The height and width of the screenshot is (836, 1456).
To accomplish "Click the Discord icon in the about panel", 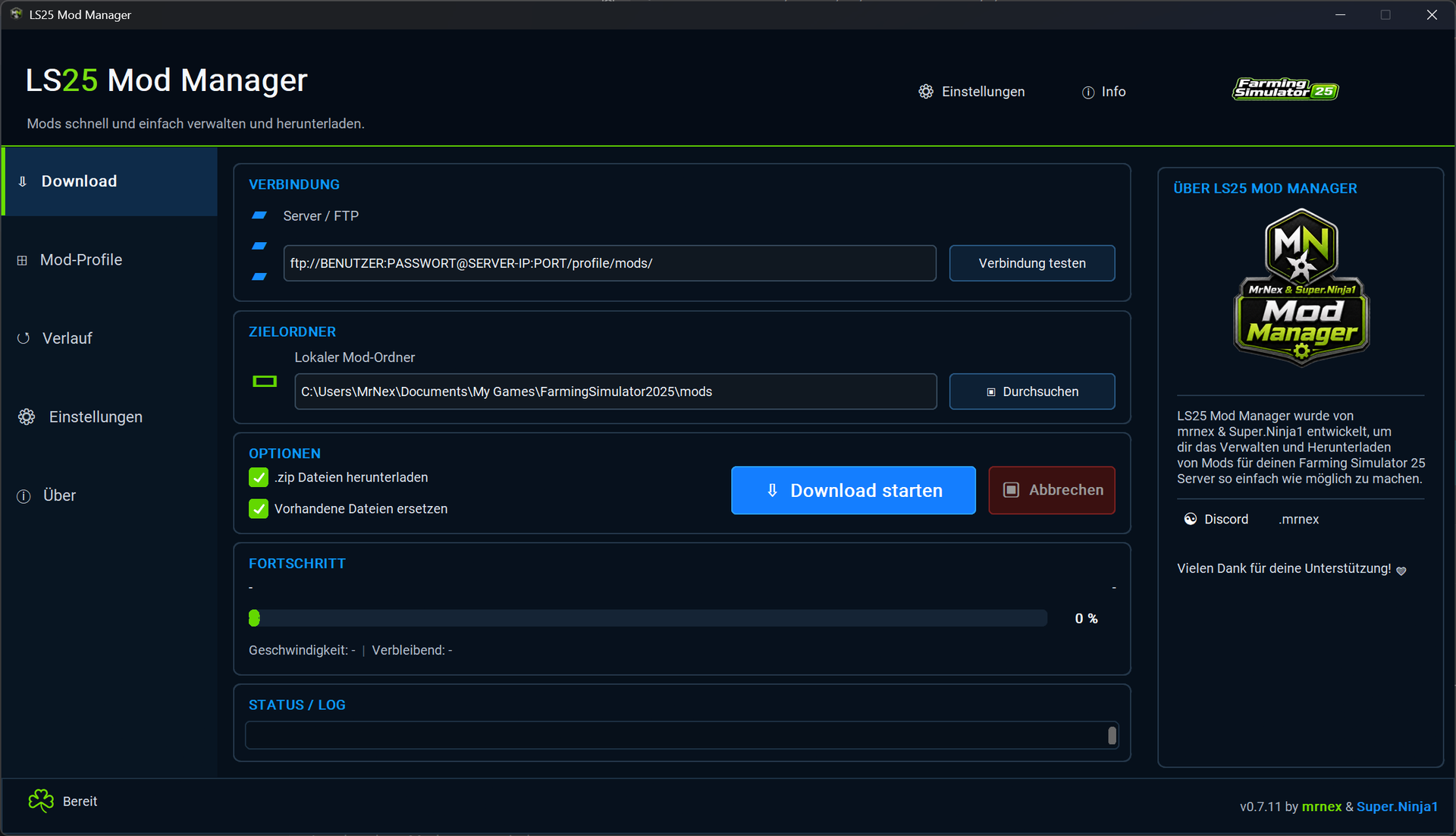I will [1191, 519].
